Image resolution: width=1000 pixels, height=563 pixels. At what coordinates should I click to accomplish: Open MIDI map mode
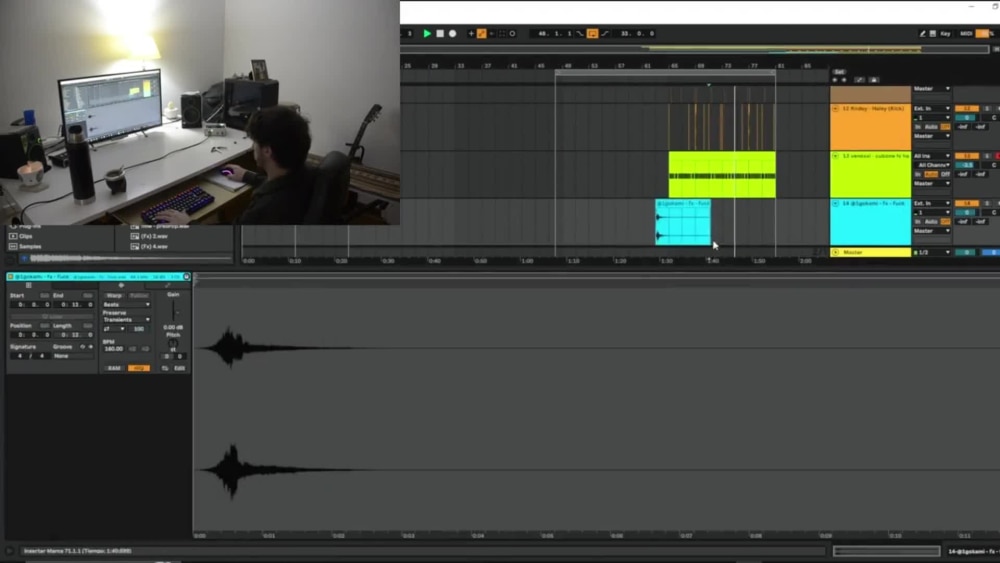[x=966, y=33]
